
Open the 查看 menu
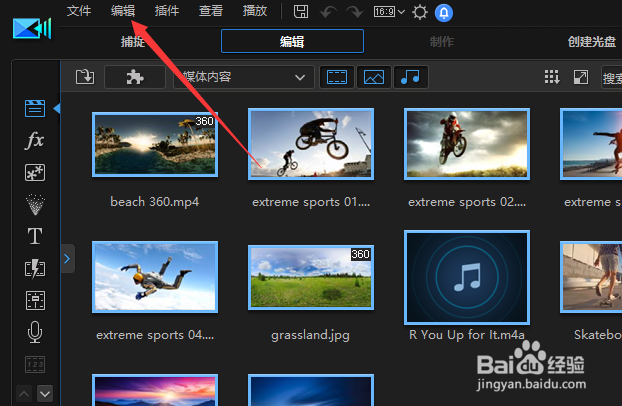(x=211, y=11)
